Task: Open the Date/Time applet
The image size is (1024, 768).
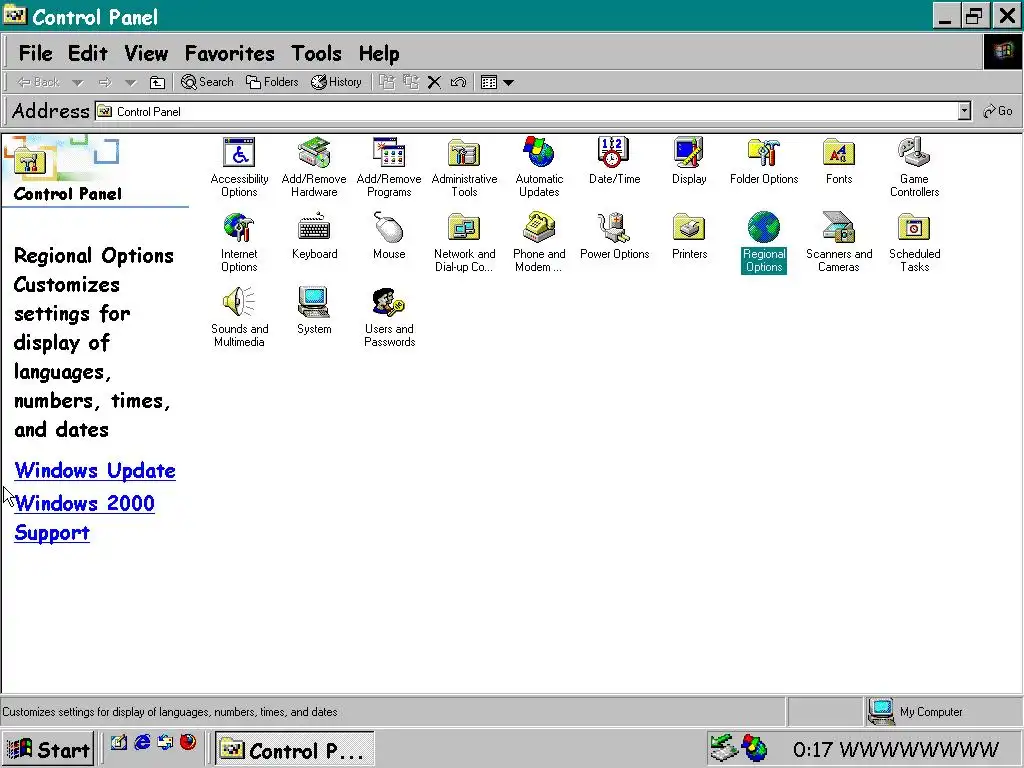Action: [x=614, y=160]
